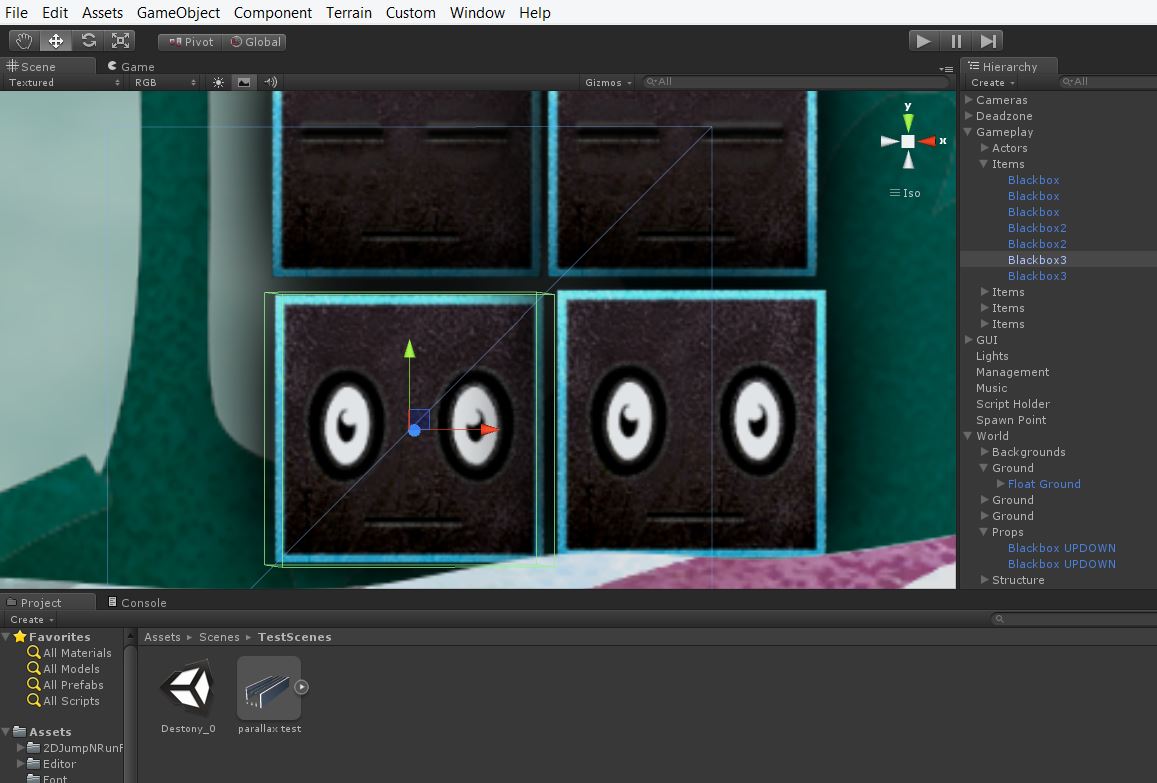The height and width of the screenshot is (783, 1157).
Task: Select the Move (translate) tool
Action: (x=55, y=40)
